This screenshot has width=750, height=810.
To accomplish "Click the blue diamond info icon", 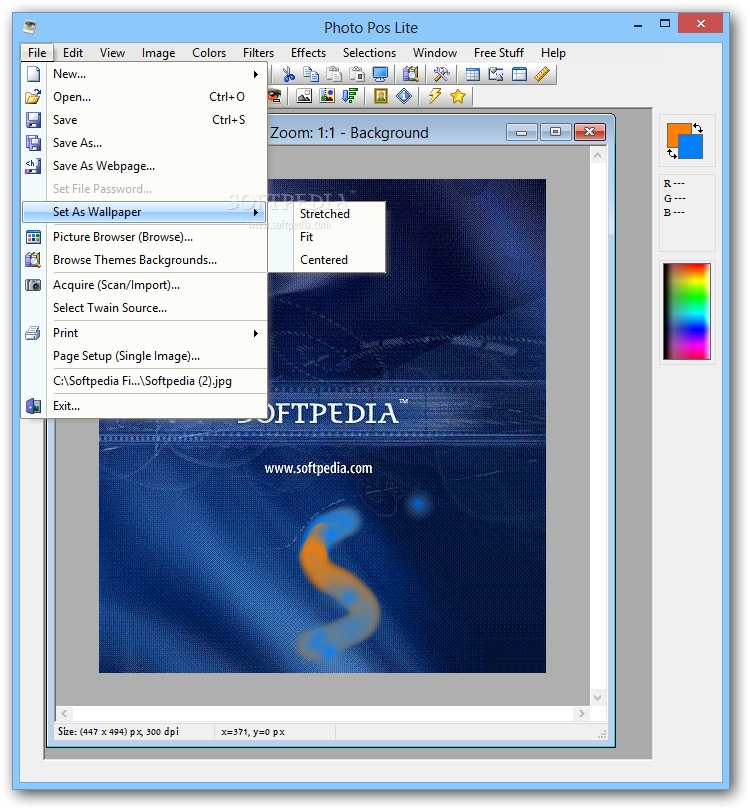I will pos(404,96).
